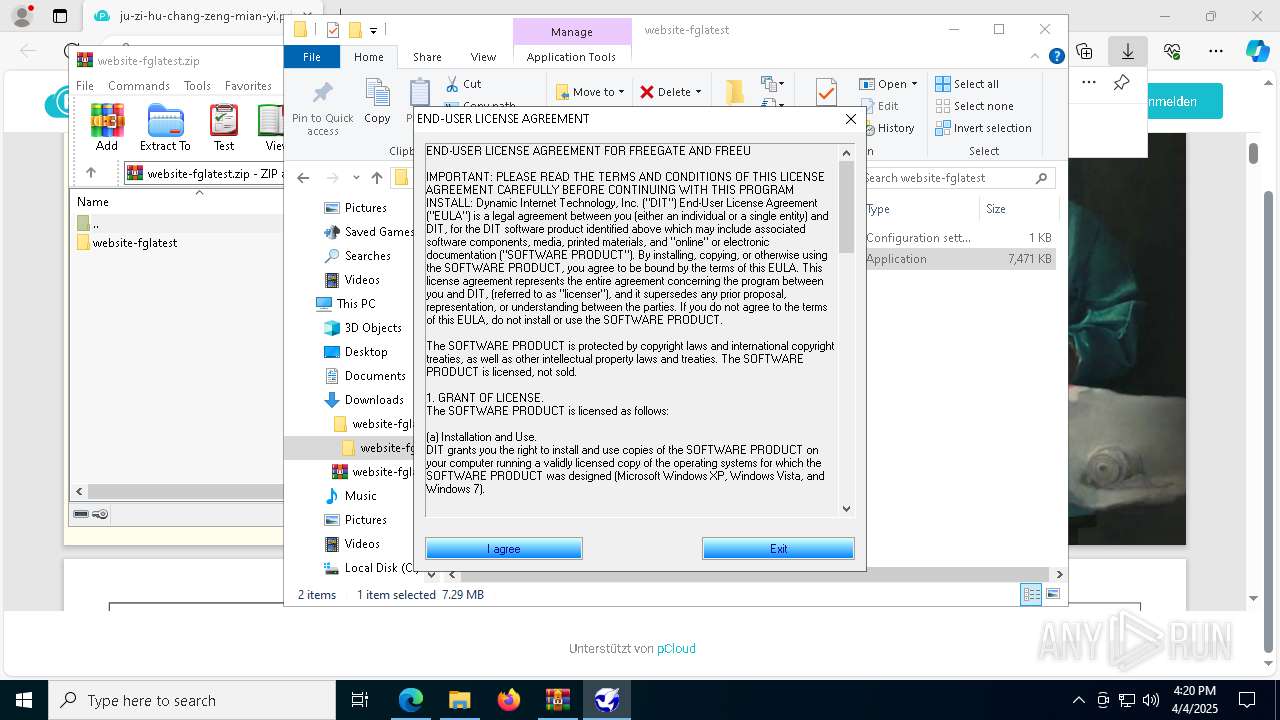Viewport: 1280px width, 720px height.
Task: Switch to details view icon in status bar
Action: pyautogui.click(x=1031, y=594)
